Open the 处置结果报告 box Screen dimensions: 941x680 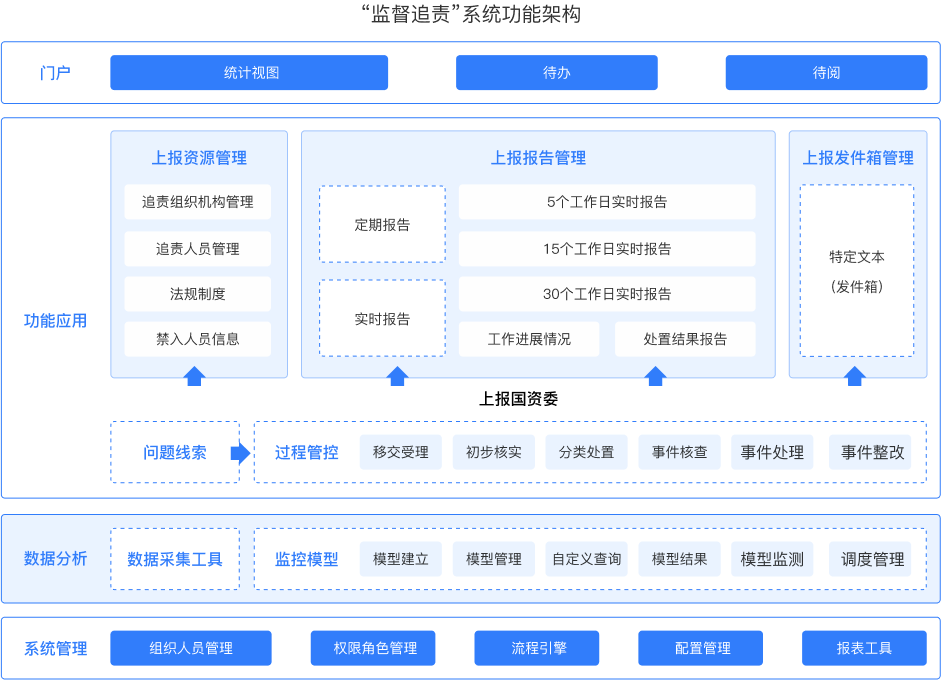685,339
